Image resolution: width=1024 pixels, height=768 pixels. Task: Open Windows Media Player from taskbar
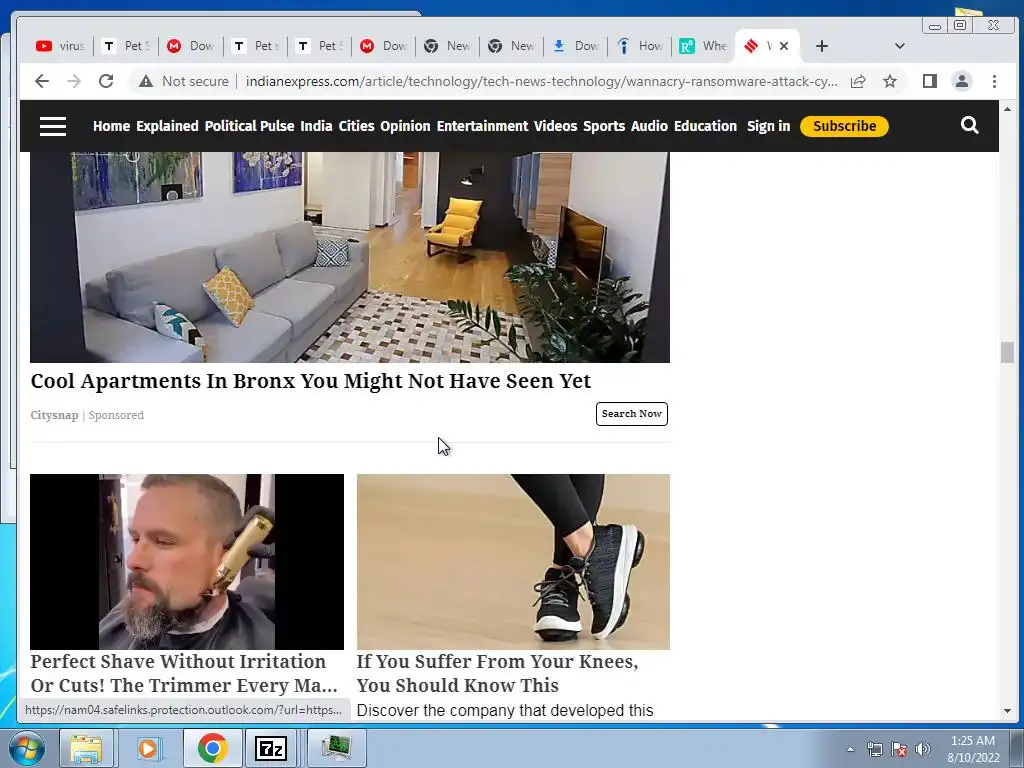pos(148,748)
